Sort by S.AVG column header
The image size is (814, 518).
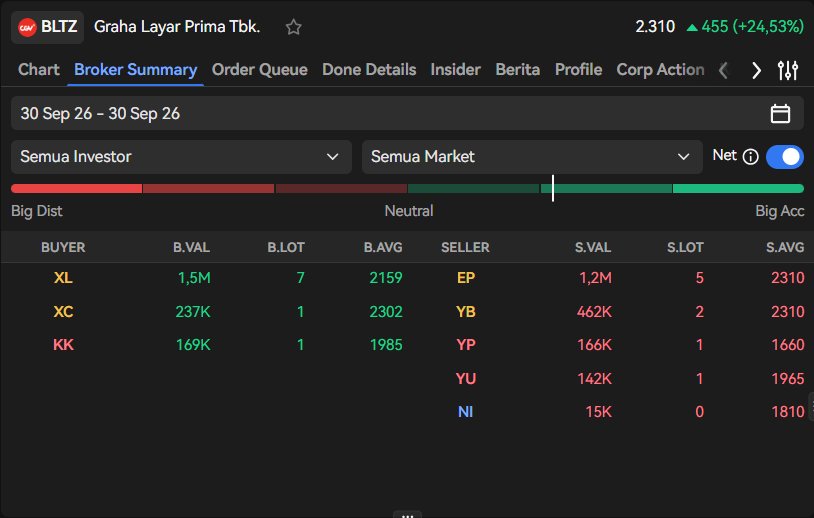pyautogui.click(x=785, y=248)
